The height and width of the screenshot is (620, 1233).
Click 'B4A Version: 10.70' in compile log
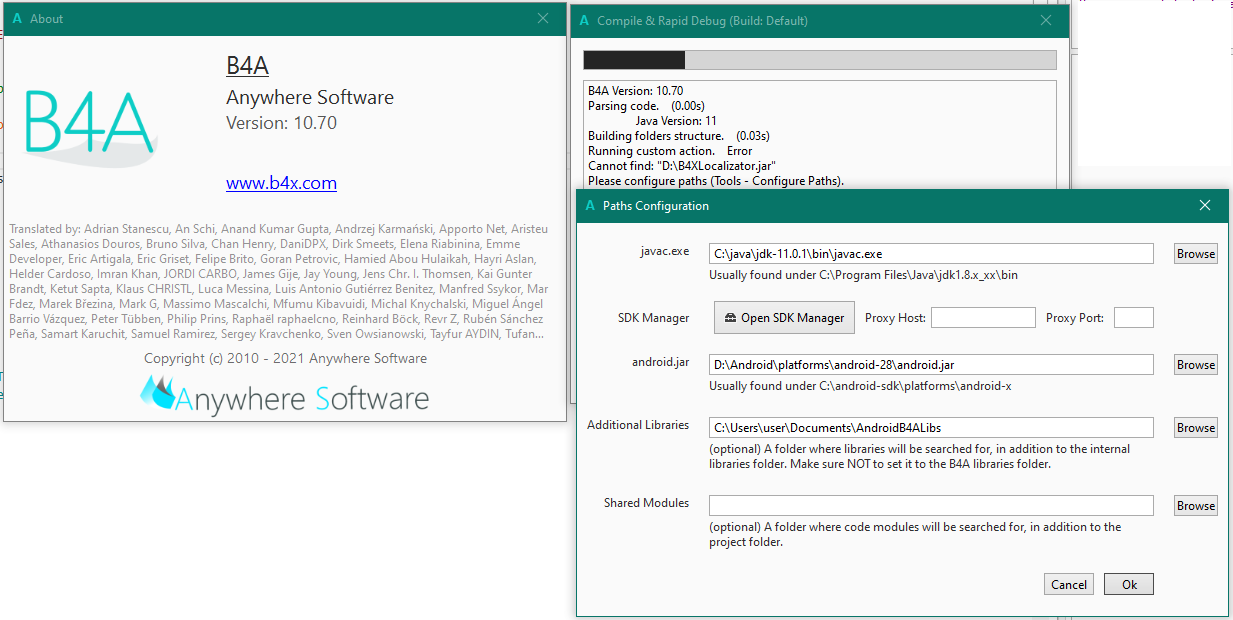636,91
